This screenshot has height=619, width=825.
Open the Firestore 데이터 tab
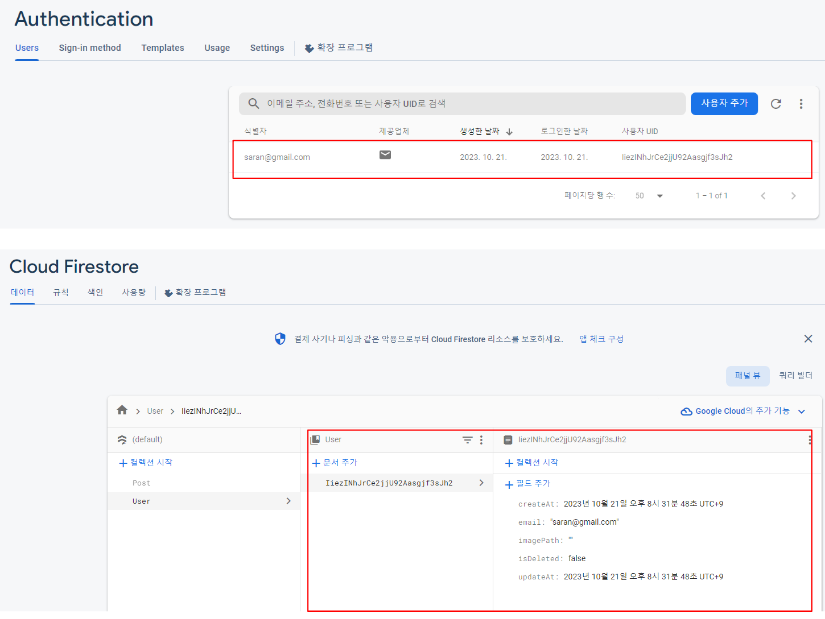point(22,292)
